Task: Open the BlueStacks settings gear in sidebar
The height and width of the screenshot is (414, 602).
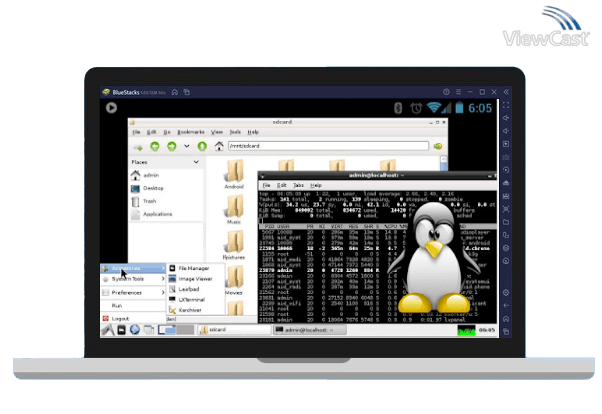Action: click(506, 292)
